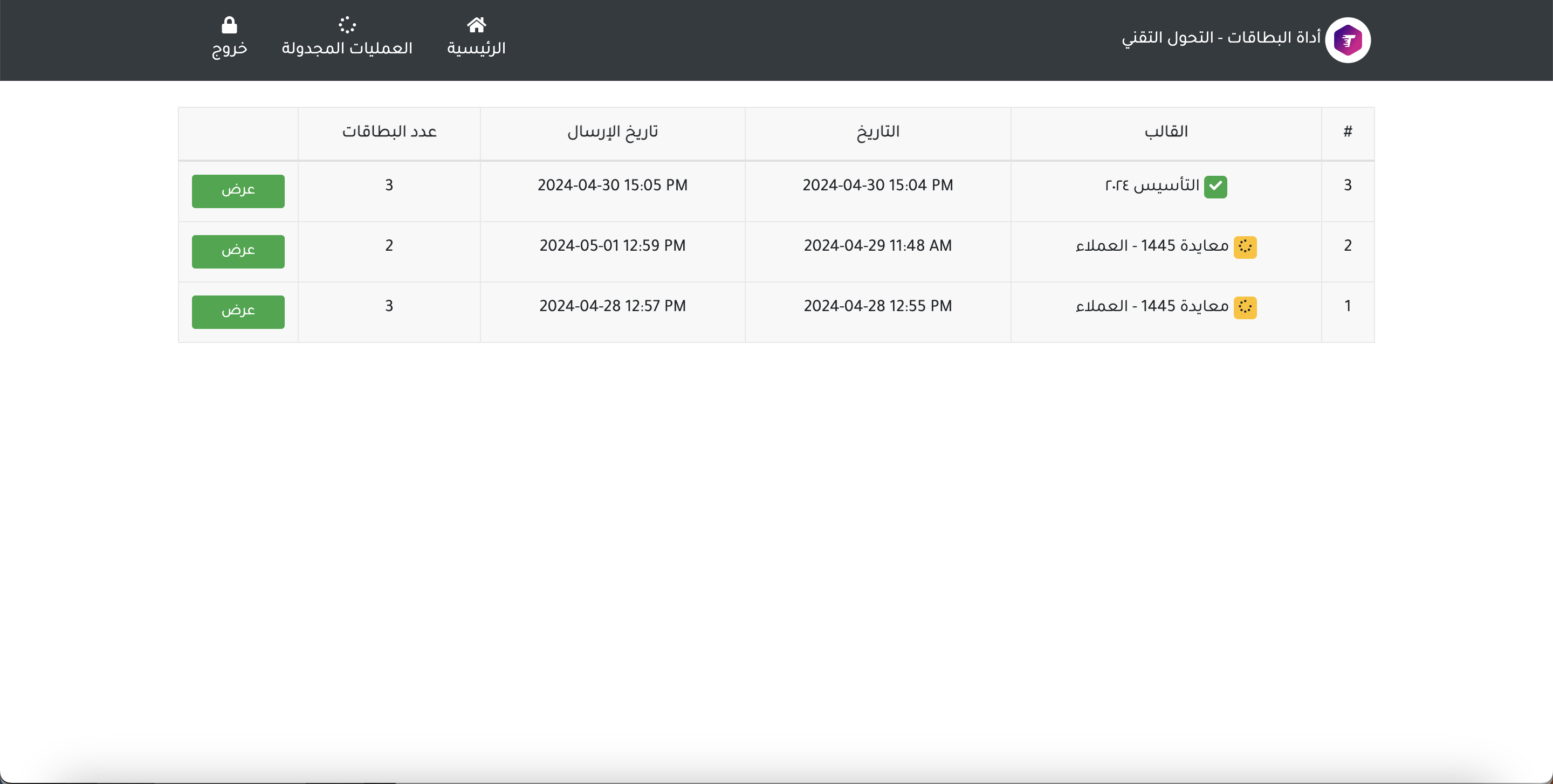Click the yellow pending badge in row 1

tap(1245, 307)
